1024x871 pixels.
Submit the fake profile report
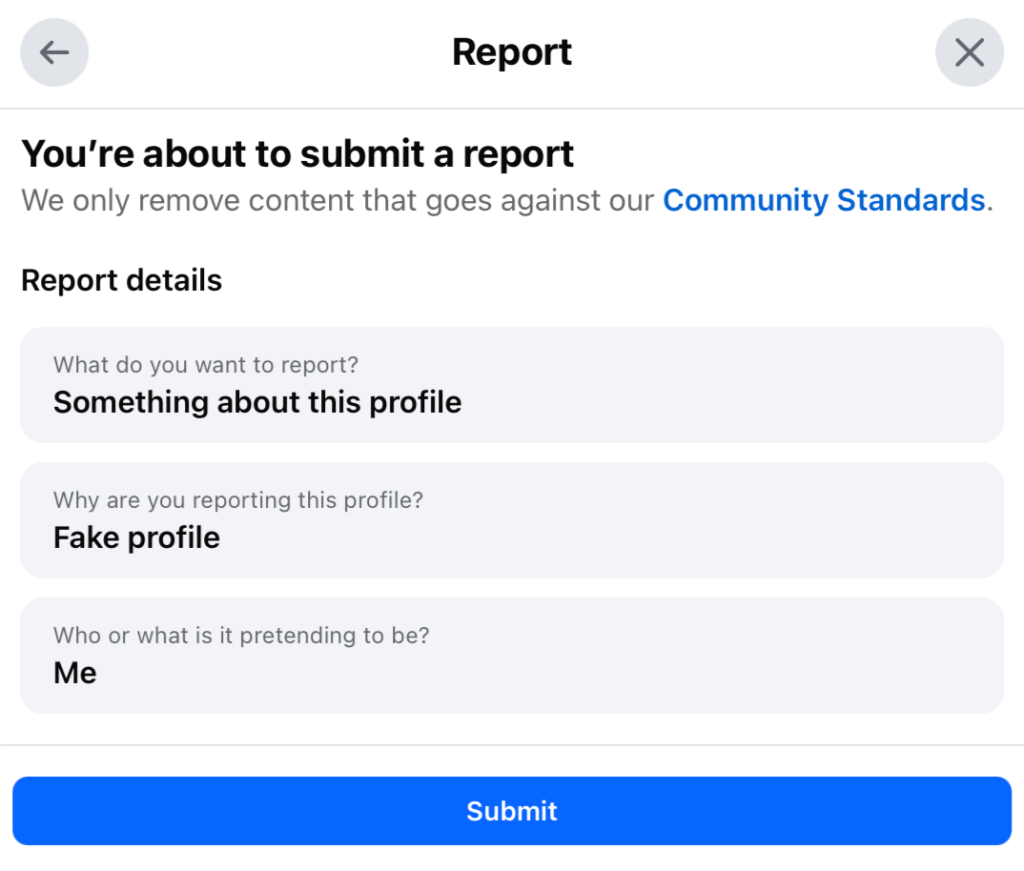point(512,811)
